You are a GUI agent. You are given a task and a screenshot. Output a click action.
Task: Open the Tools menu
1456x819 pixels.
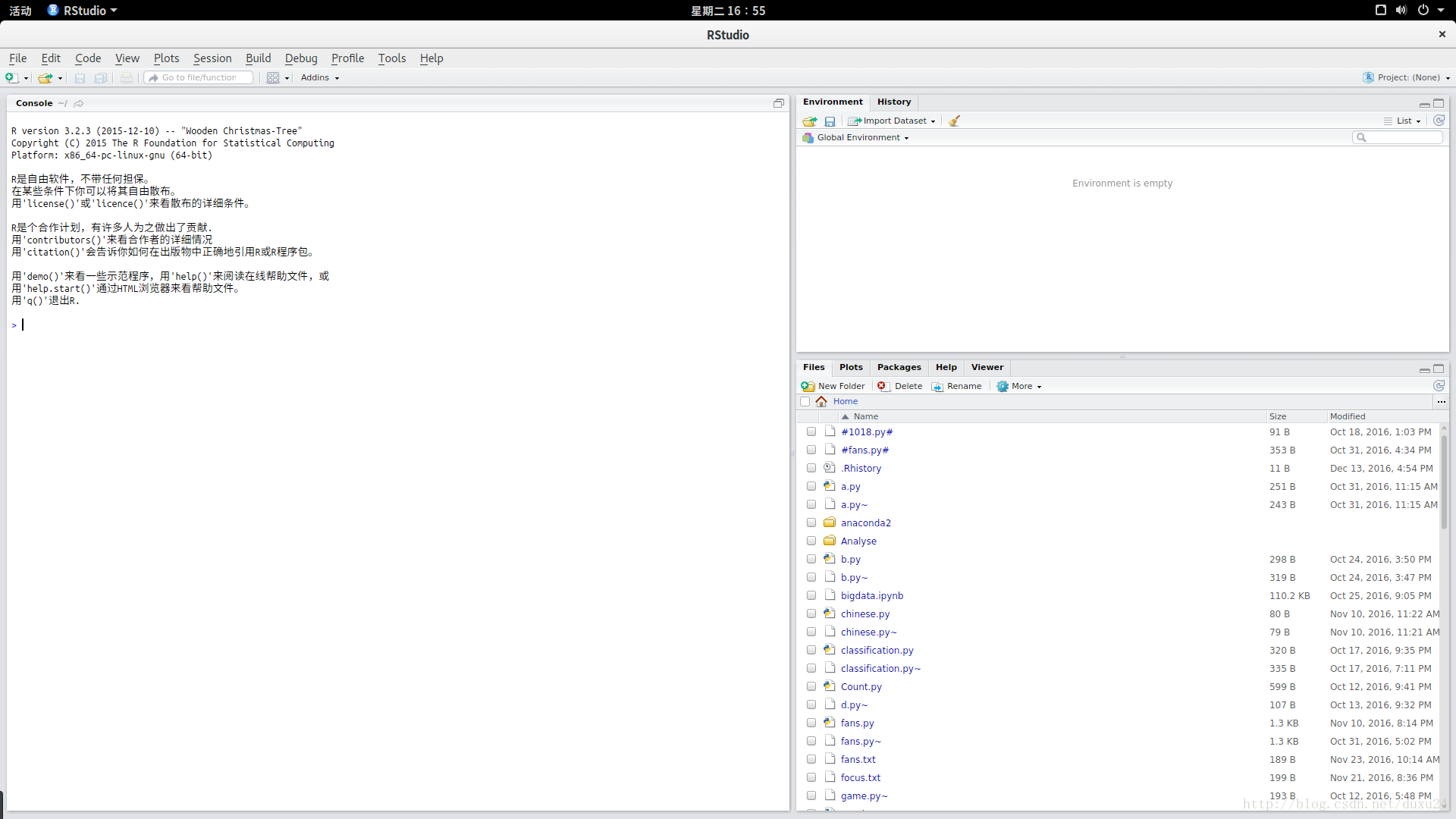pyautogui.click(x=392, y=58)
